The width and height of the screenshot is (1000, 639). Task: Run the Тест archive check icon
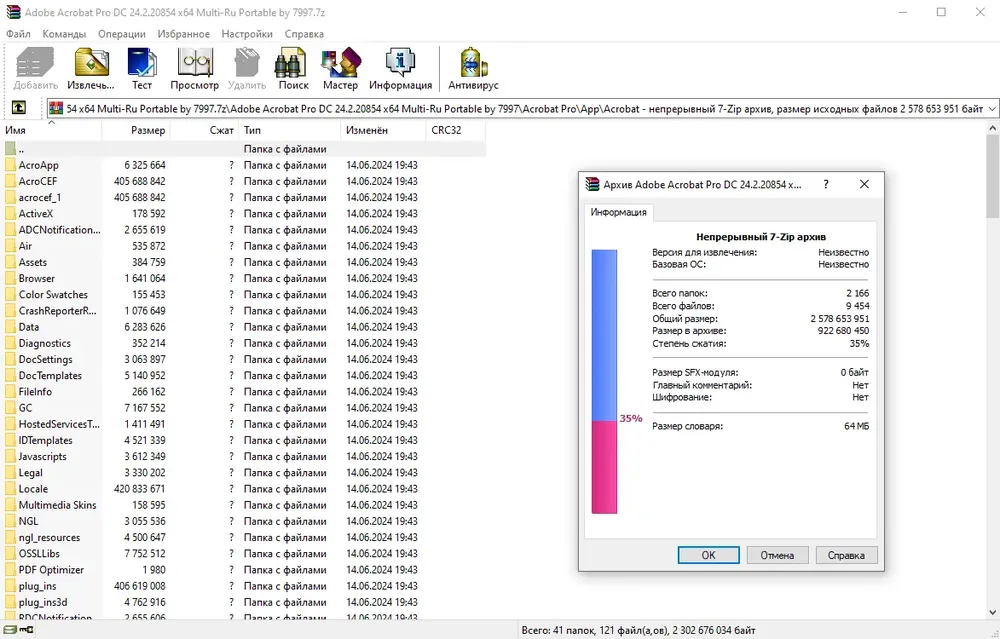pyautogui.click(x=142, y=62)
